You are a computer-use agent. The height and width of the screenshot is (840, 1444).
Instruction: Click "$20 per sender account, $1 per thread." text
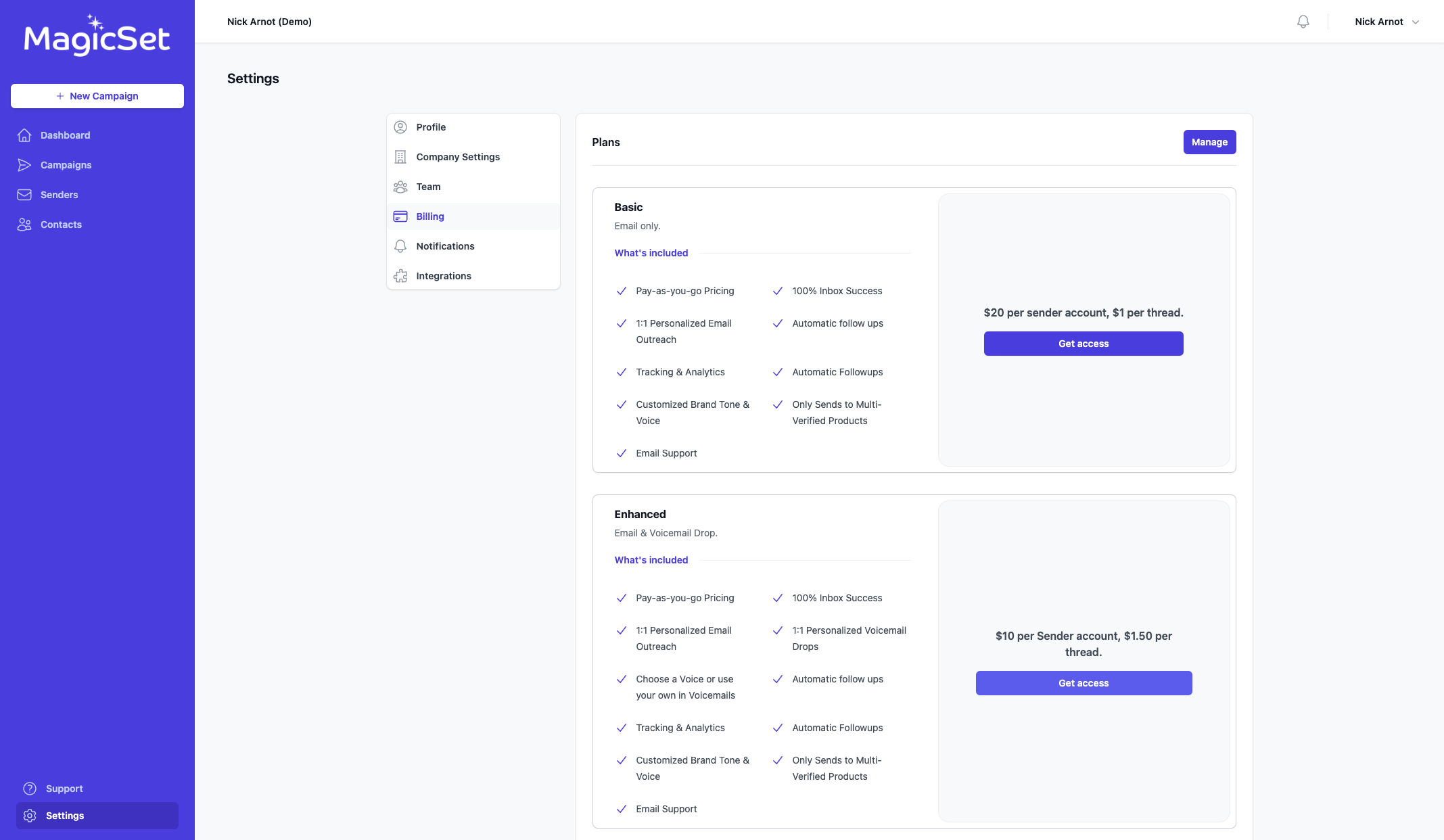tap(1084, 312)
